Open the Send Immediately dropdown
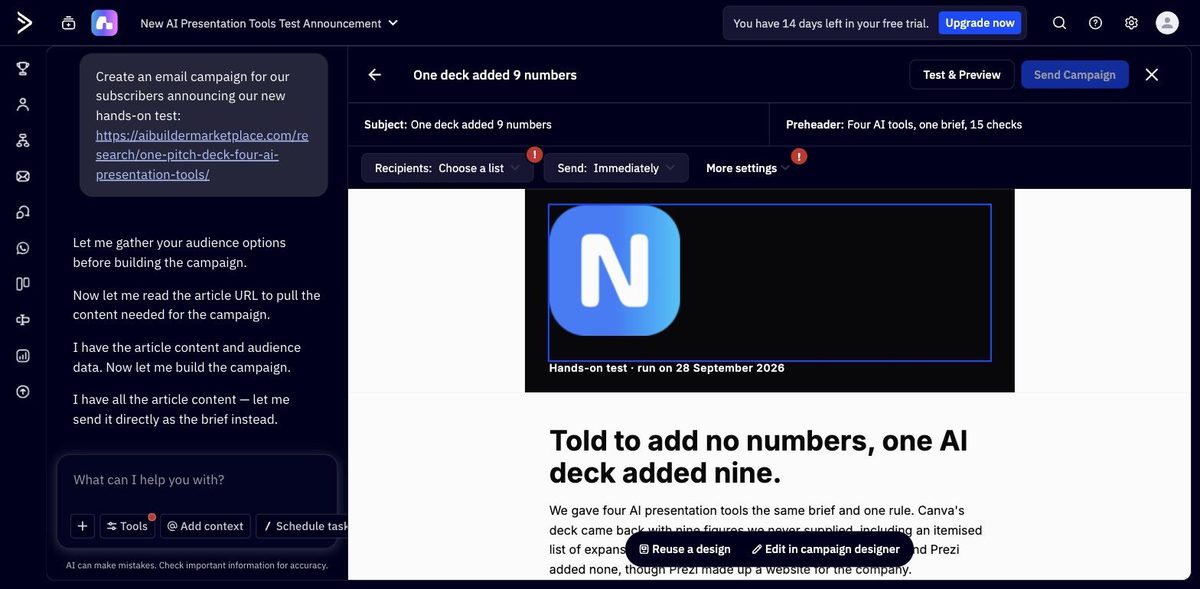 click(x=616, y=168)
